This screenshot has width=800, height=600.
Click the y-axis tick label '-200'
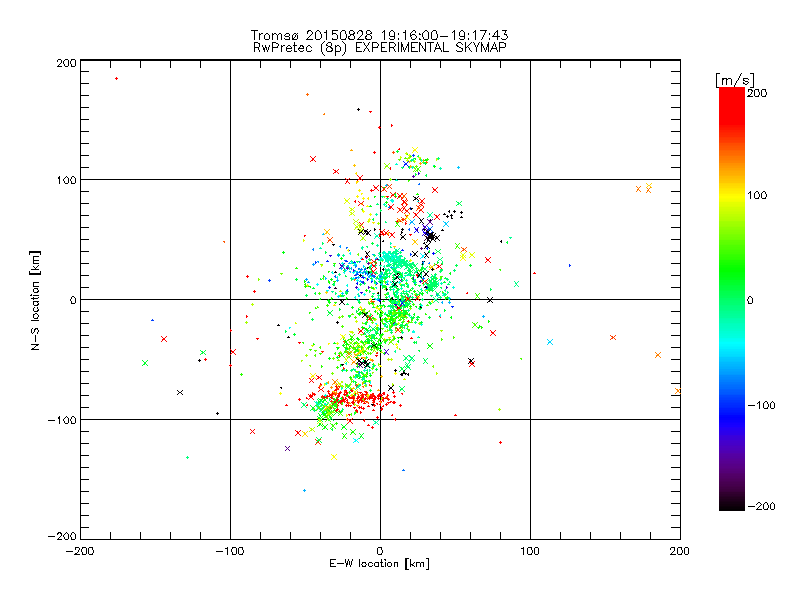click(62, 536)
